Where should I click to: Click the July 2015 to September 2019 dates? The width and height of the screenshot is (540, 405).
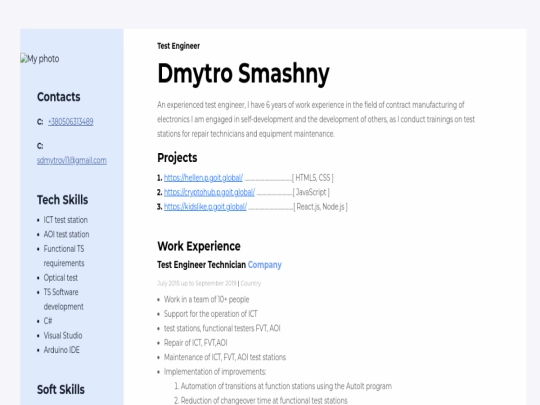[x=197, y=283]
